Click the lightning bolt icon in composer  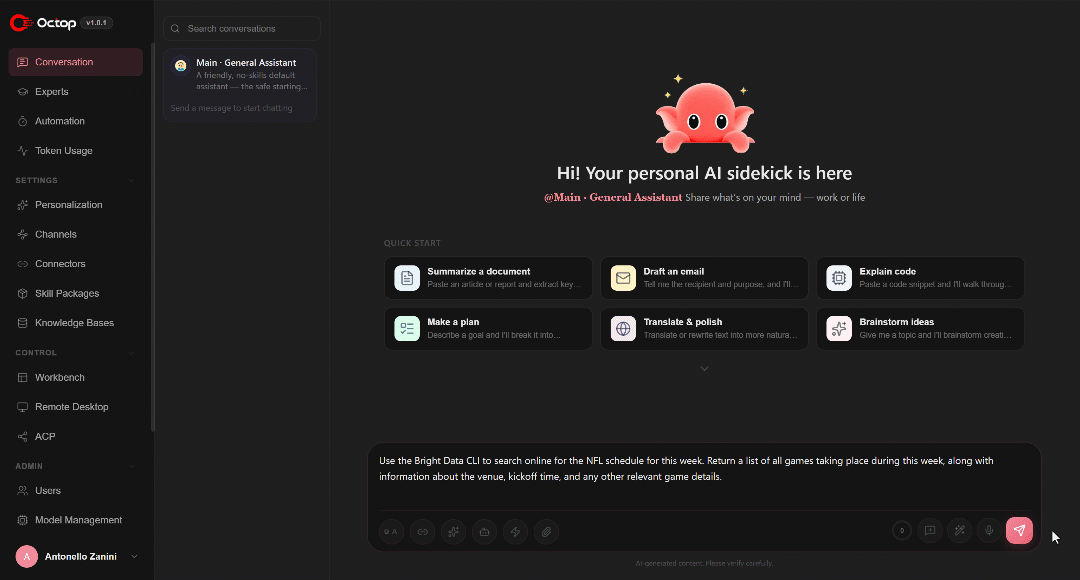(x=515, y=532)
